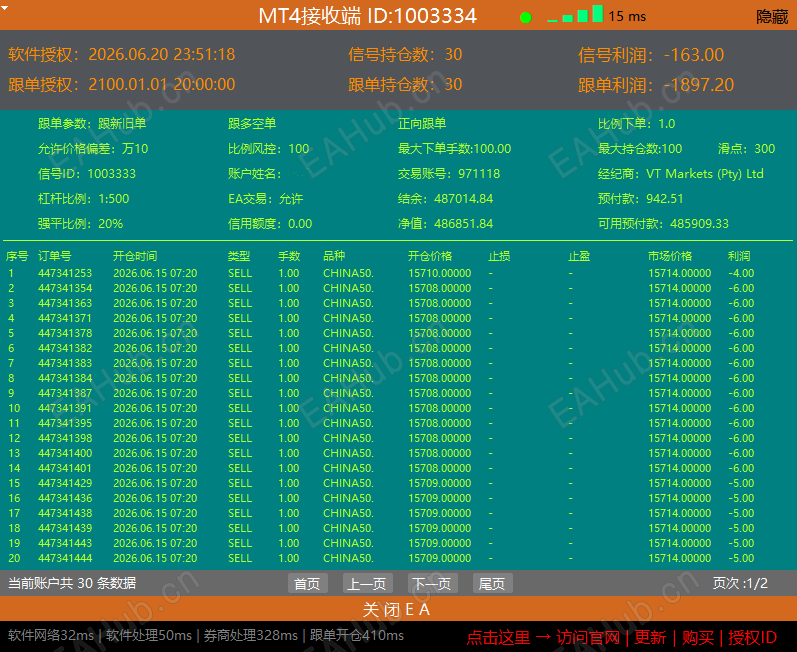Click 交易账号 971118 text
797x652 pixels.
(x=449, y=174)
